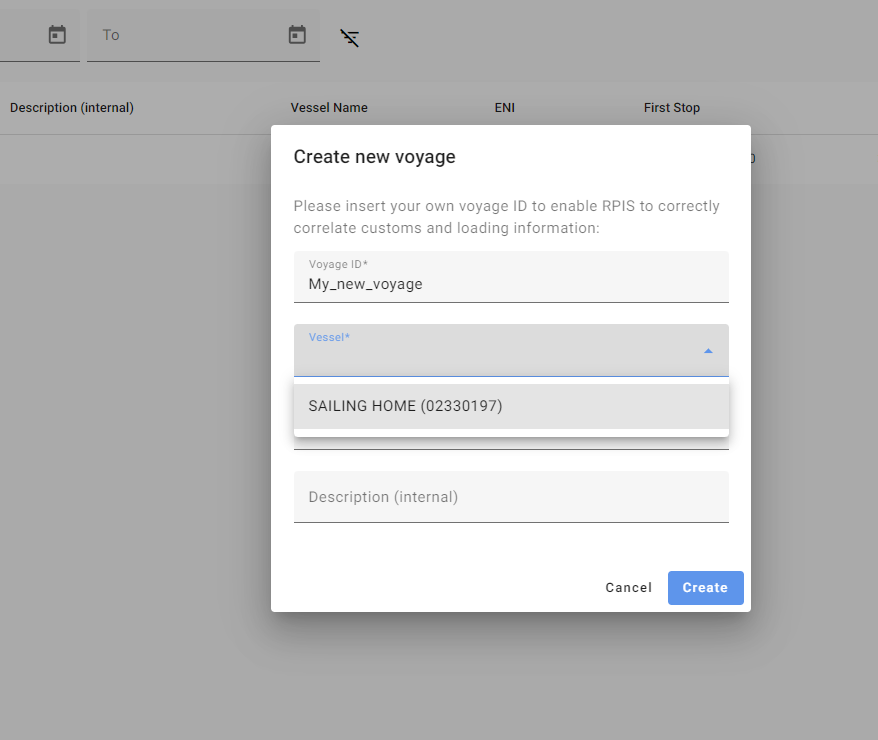The image size is (878, 740).
Task: Sort by the Vessel Name column header
Action: tap(329, 108)
